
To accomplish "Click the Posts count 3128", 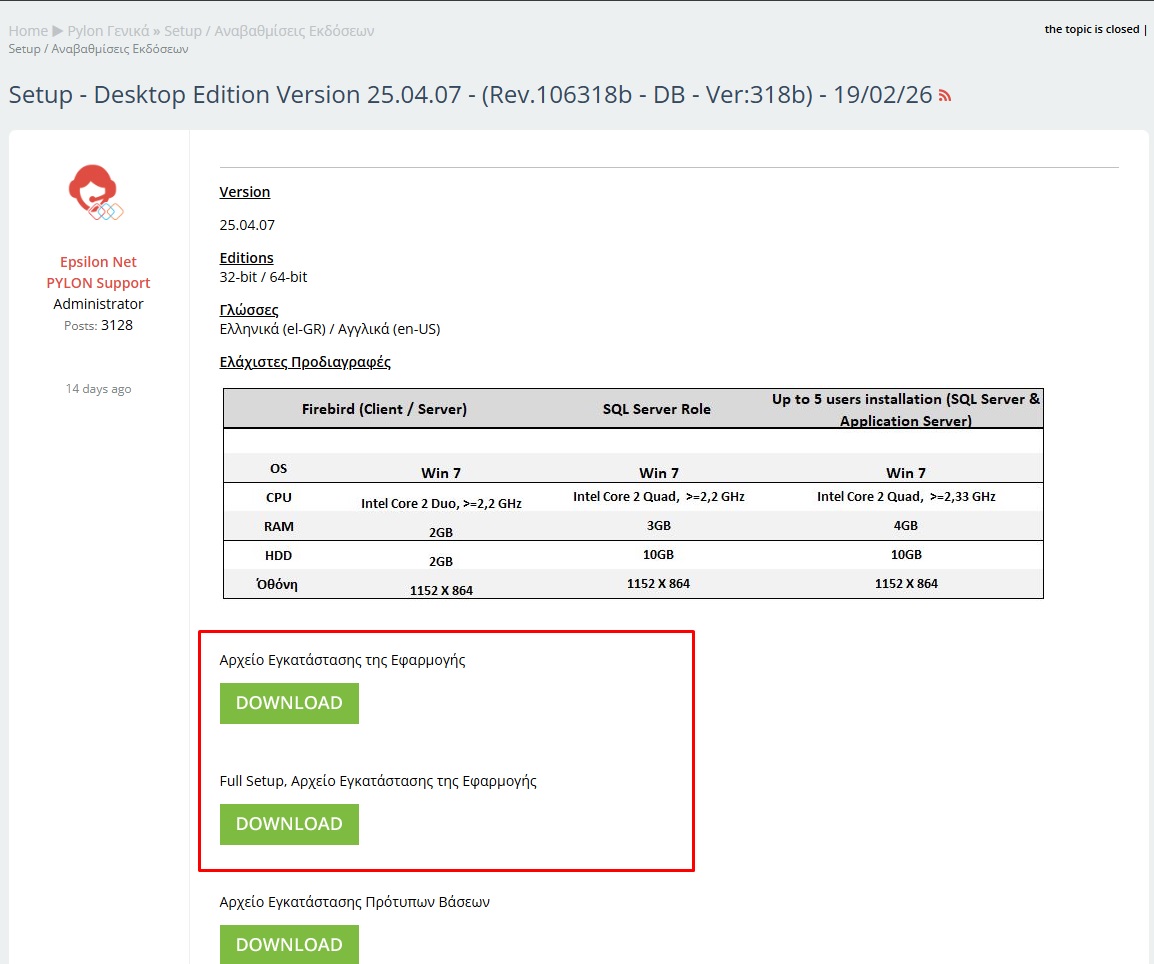I will [x=116, y=325].
